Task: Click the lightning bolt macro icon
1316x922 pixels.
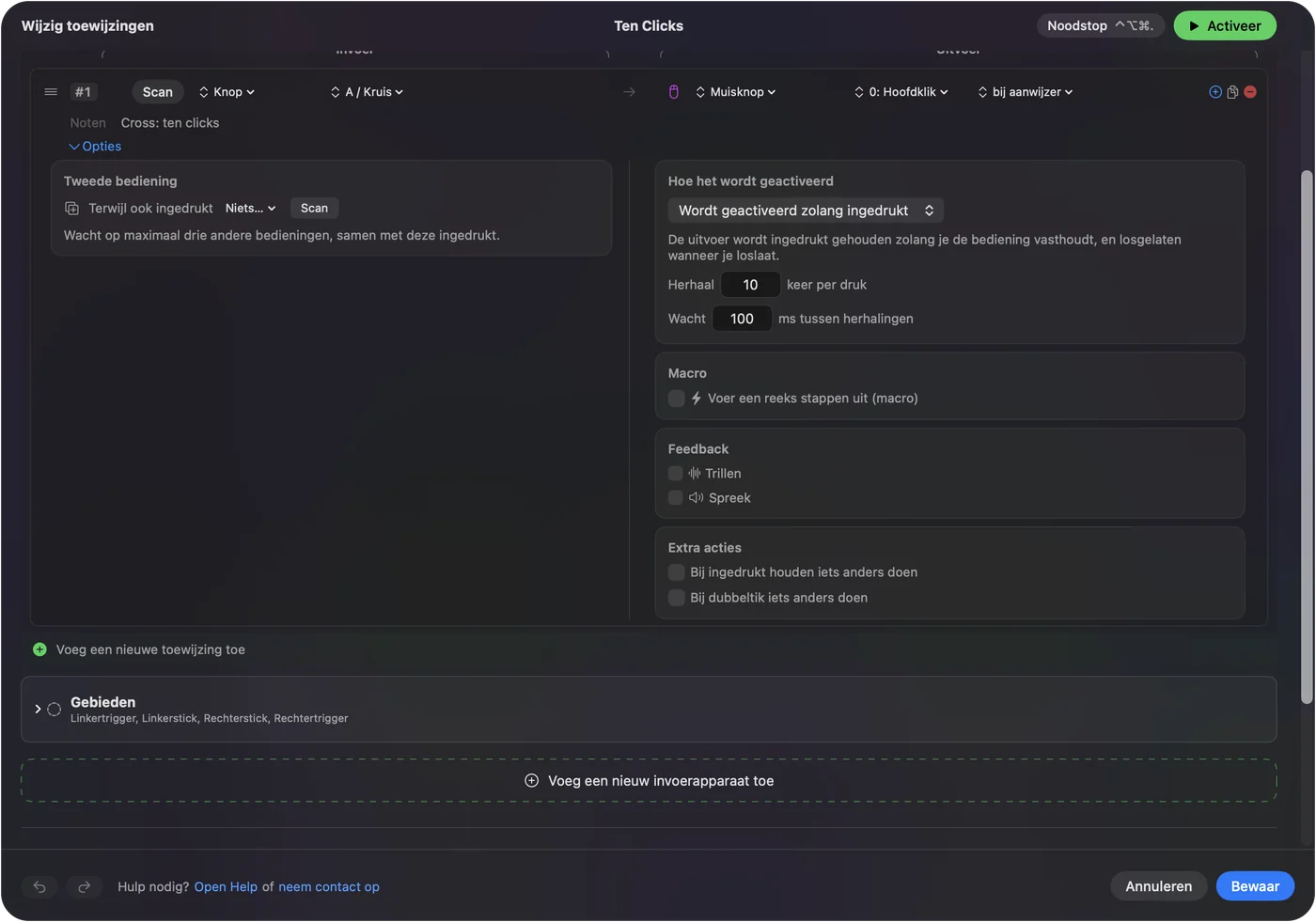Action: pyautogui.click(x=697, y=398)
